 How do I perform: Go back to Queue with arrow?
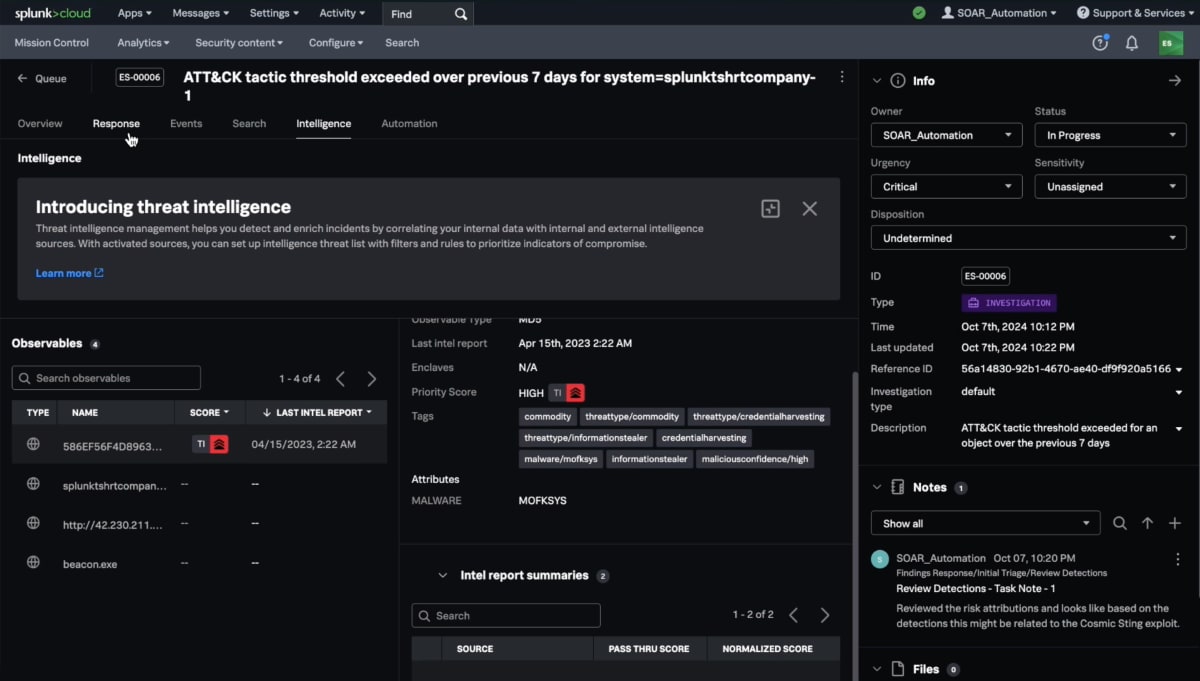click(23, 79)
